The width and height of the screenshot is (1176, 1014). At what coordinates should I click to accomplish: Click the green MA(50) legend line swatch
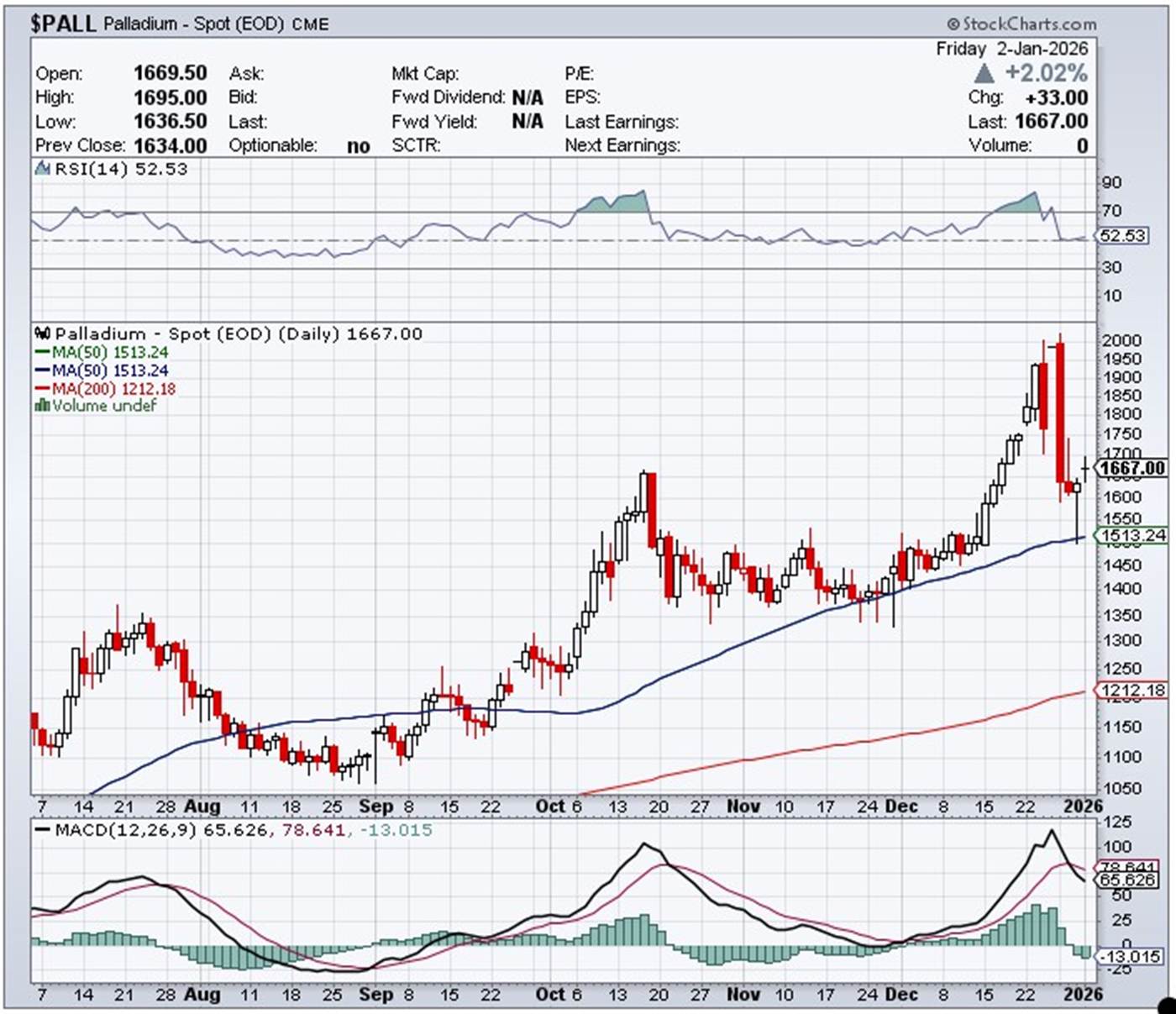click(42, 353)
